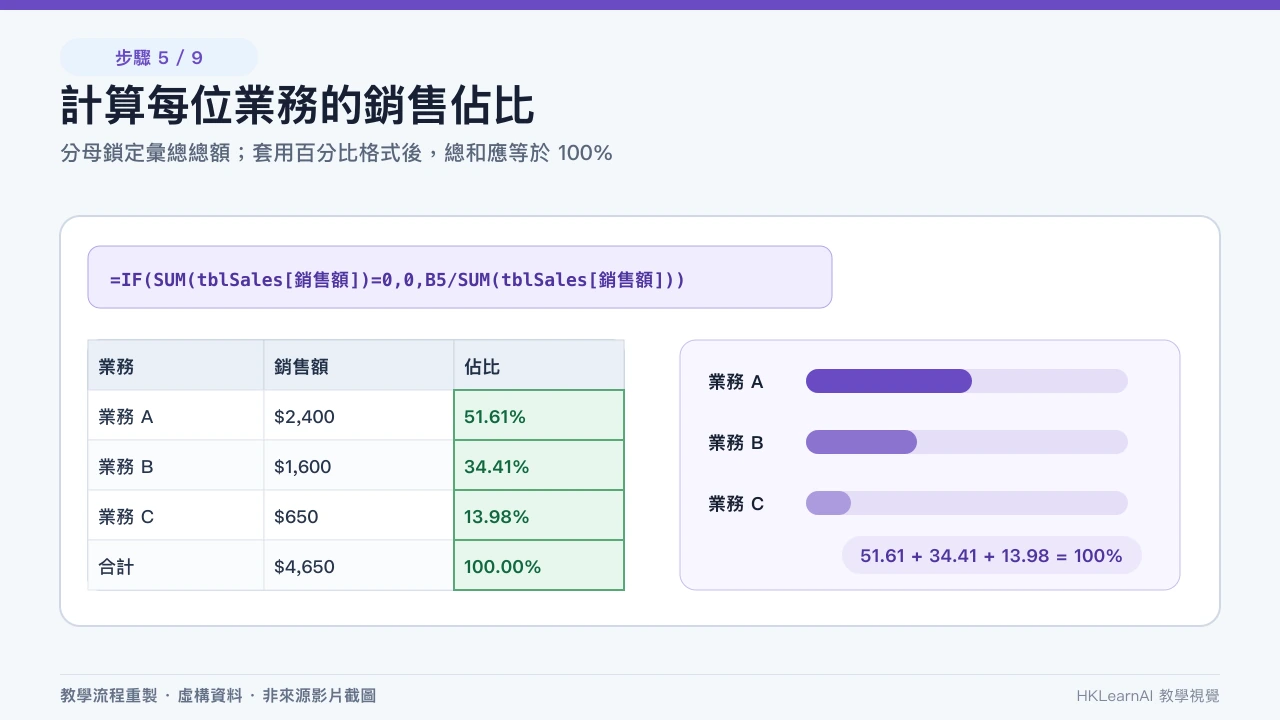Viewport: 1280px width, 720px height.
Task: Select the 100.00% total percentage cell
Action: click(539, 565)
